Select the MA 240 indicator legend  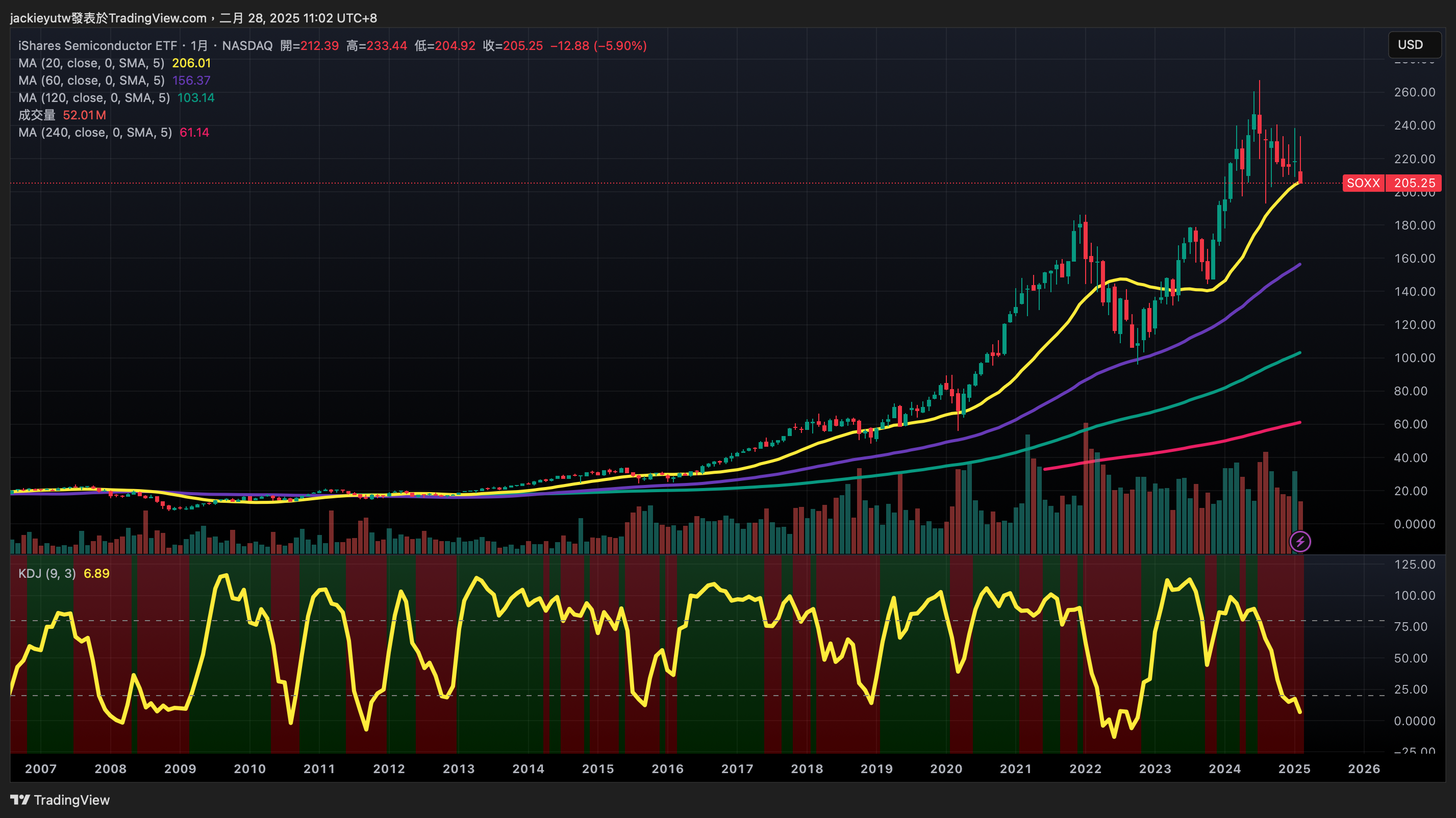(x=95, y=133)
